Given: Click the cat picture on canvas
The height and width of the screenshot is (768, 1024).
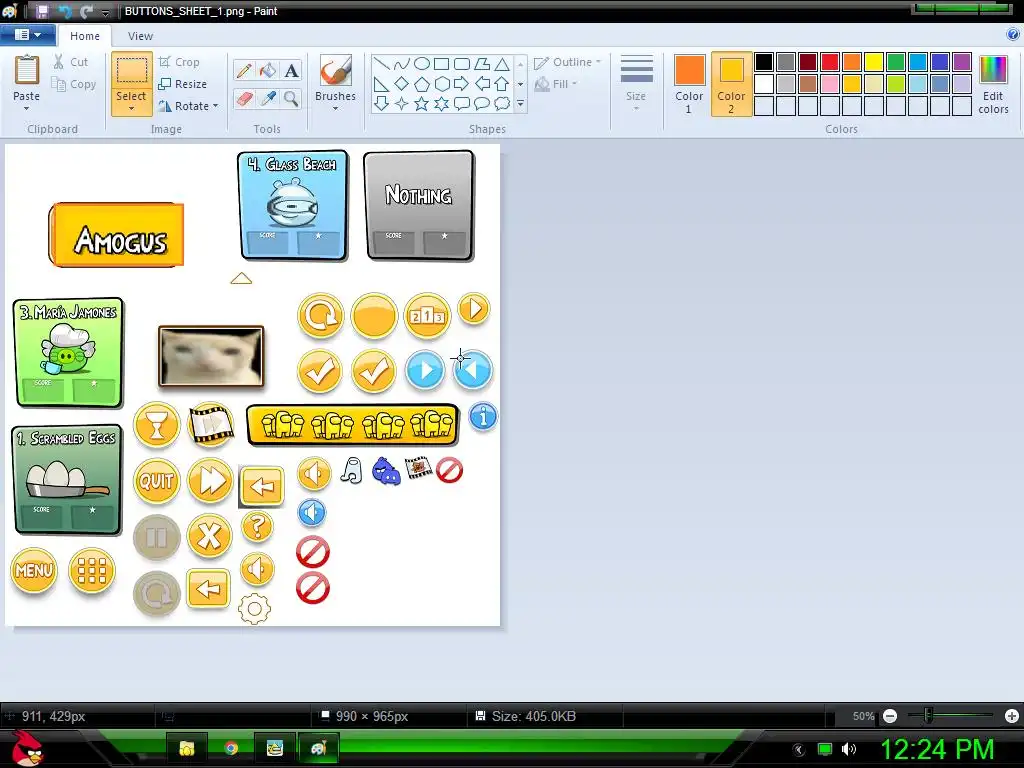Looking at the screenshot, I should (211, 356).
